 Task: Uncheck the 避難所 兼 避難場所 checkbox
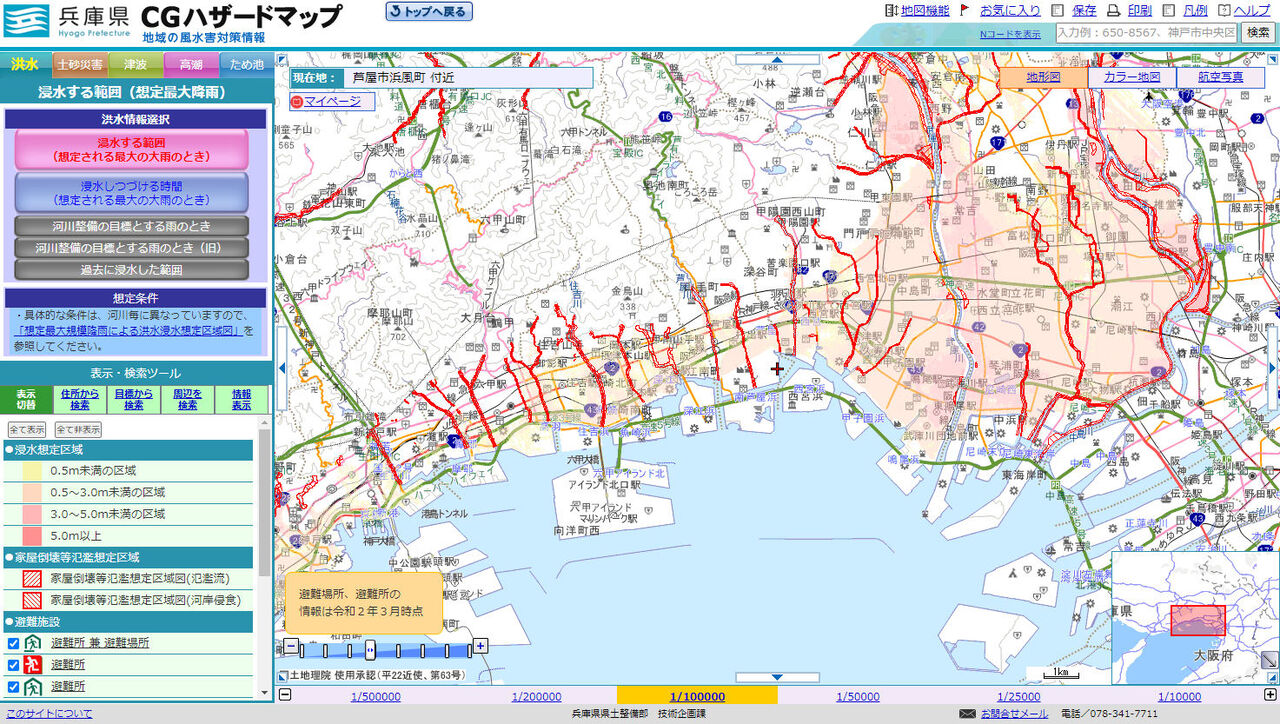click(13, 643)
